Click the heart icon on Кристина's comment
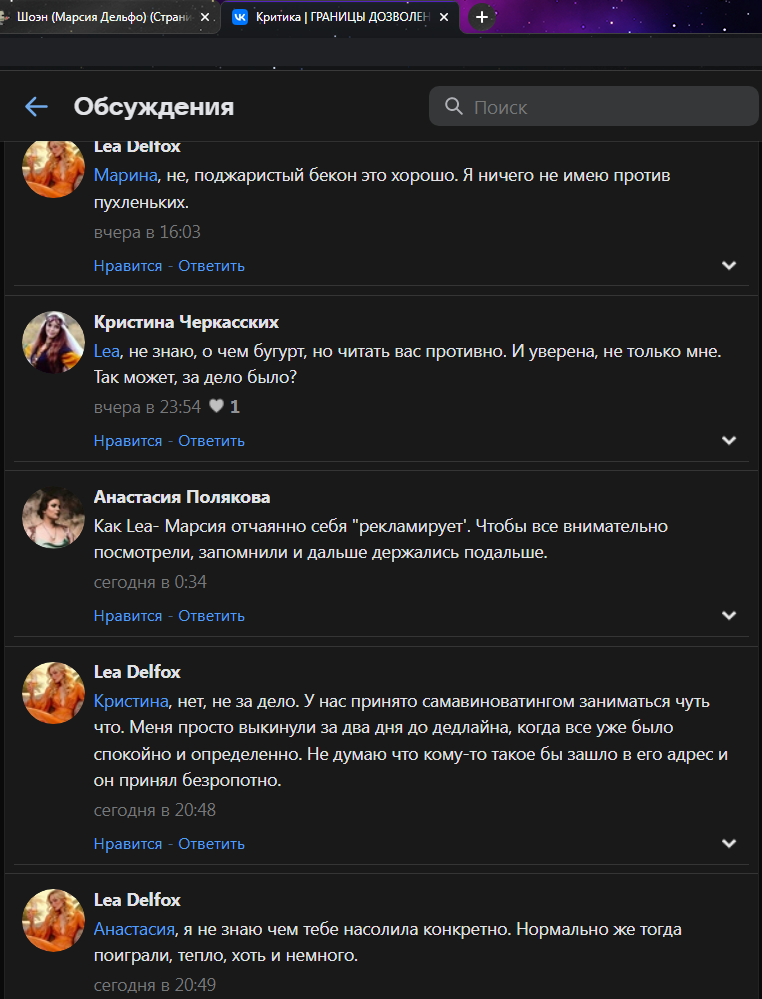Screen dimensions: 762x999 pyautogui.click(x=216, y=407)
